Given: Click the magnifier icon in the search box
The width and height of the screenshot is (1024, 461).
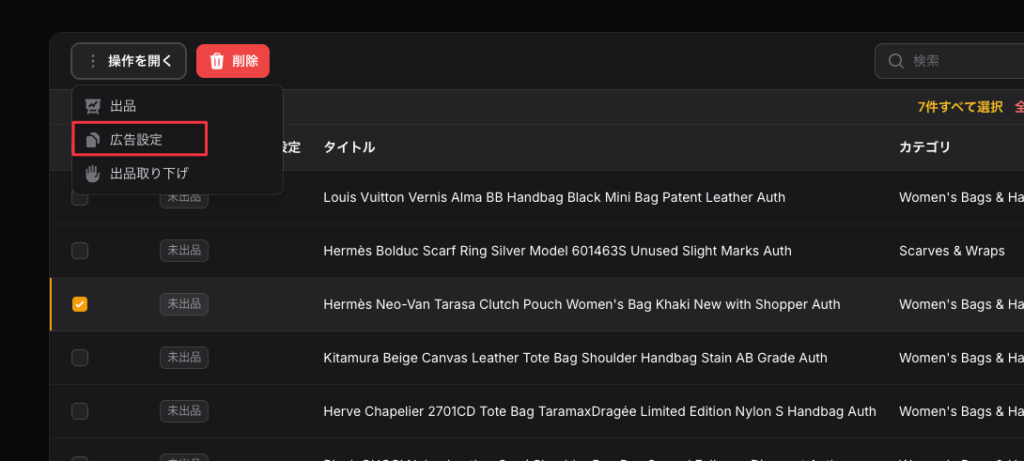Looking at the screenshot, I should pos(896,61).
